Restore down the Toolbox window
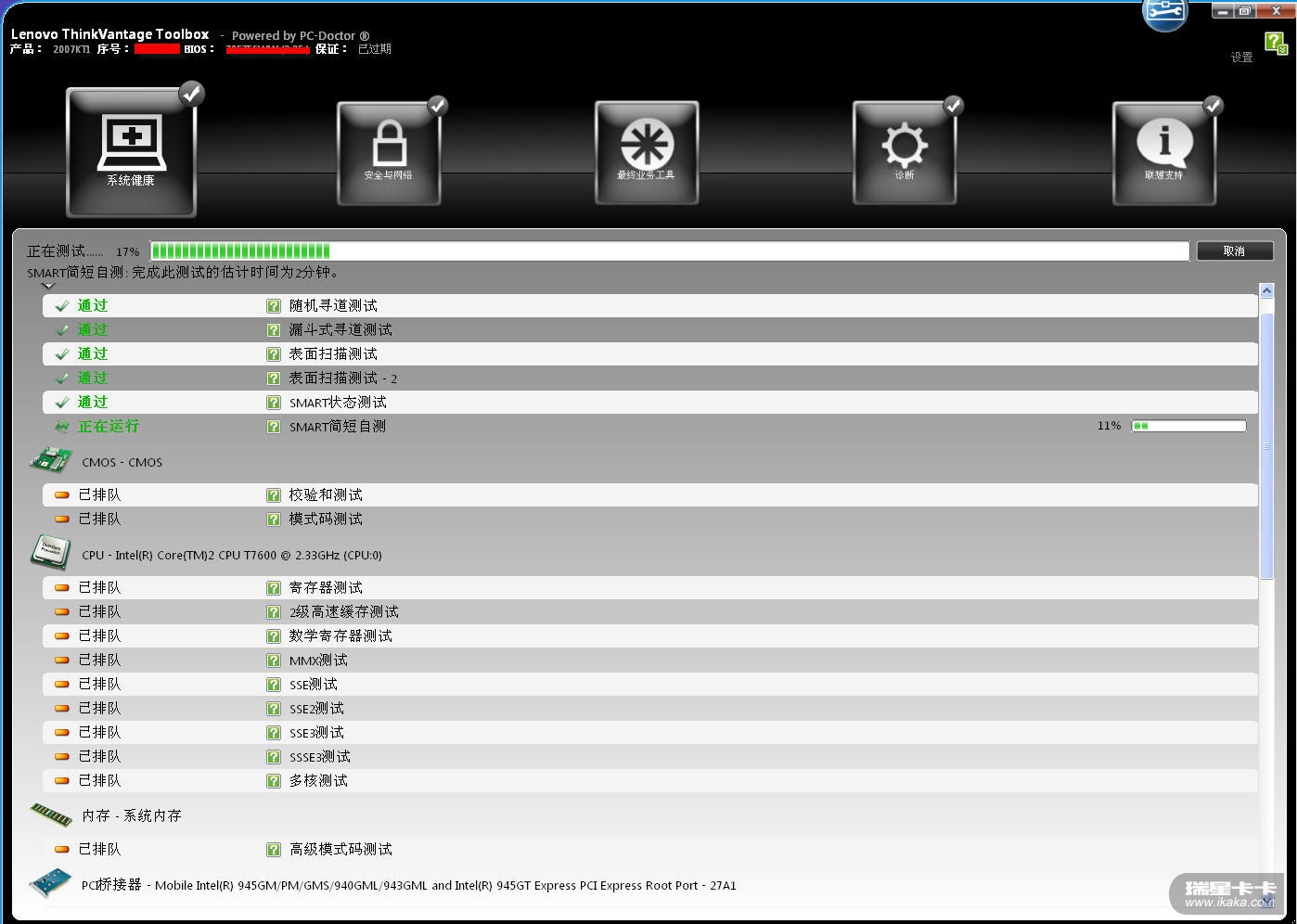The height and width of the screenshot is (924, 1297). tap(1245, 11)
